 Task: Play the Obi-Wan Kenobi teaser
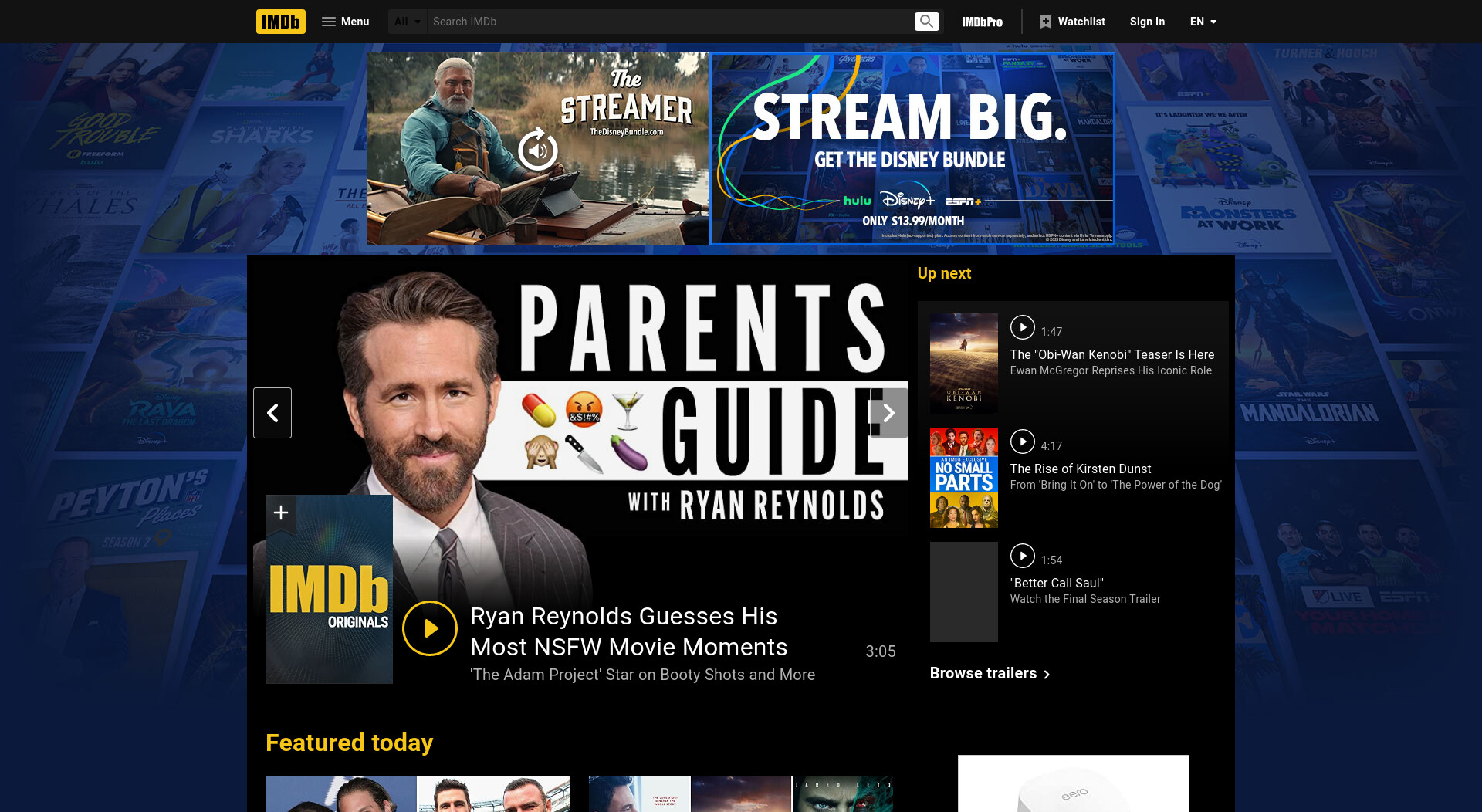pos(1023,327)
